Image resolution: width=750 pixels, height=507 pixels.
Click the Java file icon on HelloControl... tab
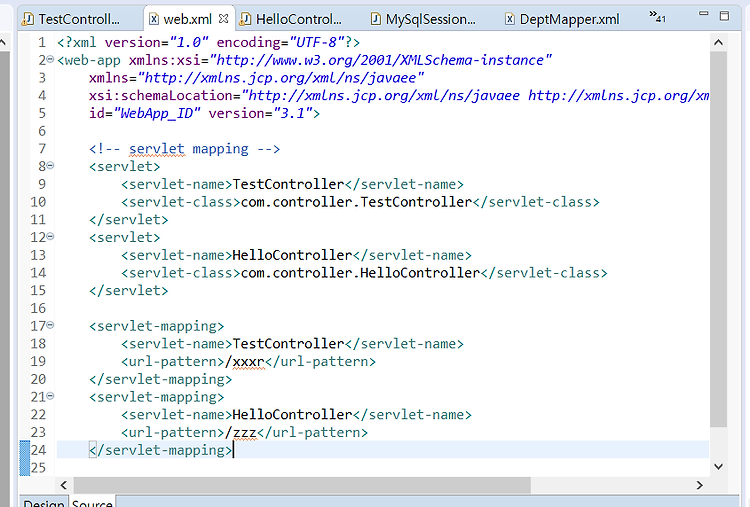click(x=245, y=19)
